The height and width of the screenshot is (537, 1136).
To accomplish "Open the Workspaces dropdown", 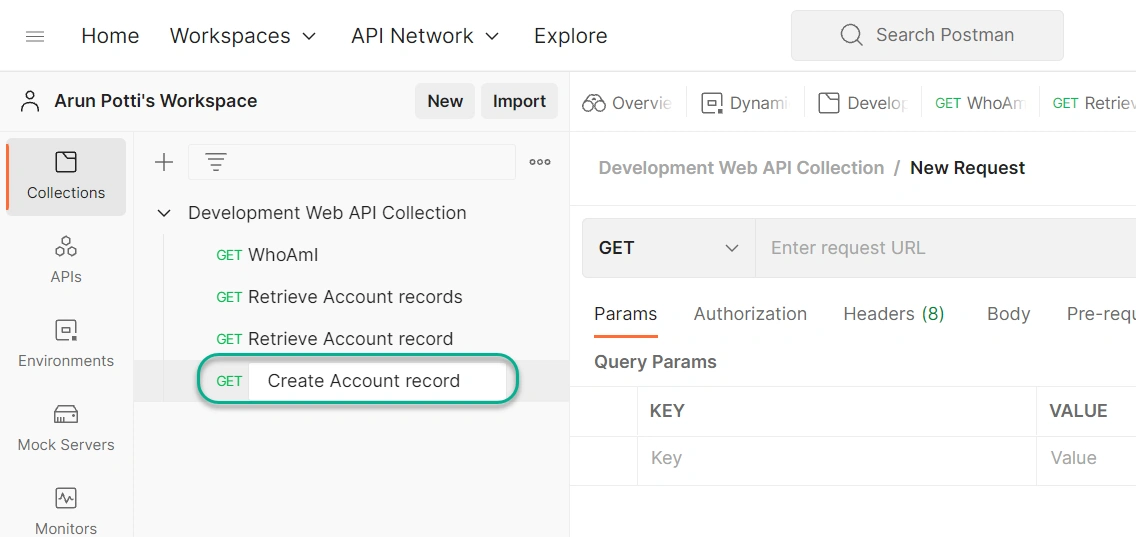I will (x=243, y=36).
